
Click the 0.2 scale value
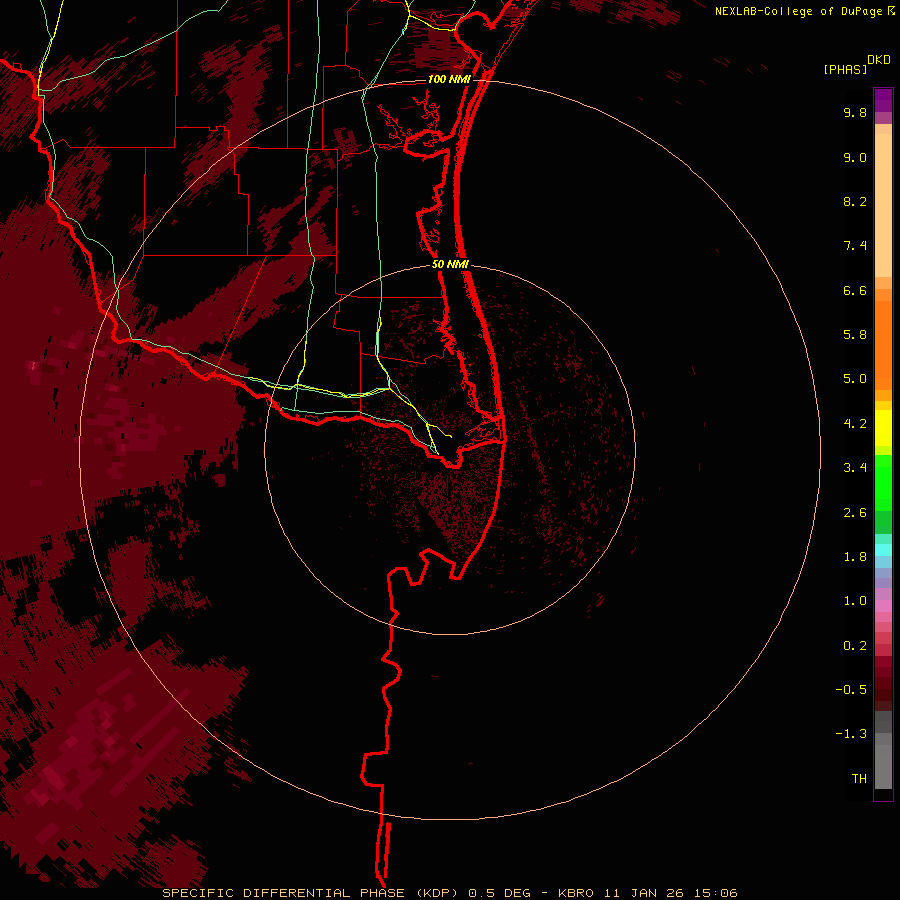855,646
